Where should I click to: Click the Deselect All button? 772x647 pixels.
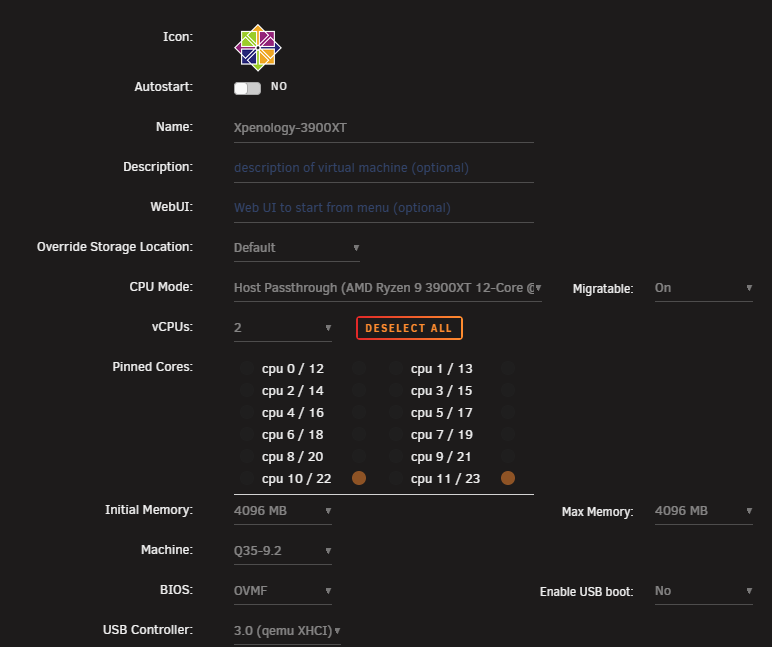click(409, 328)
